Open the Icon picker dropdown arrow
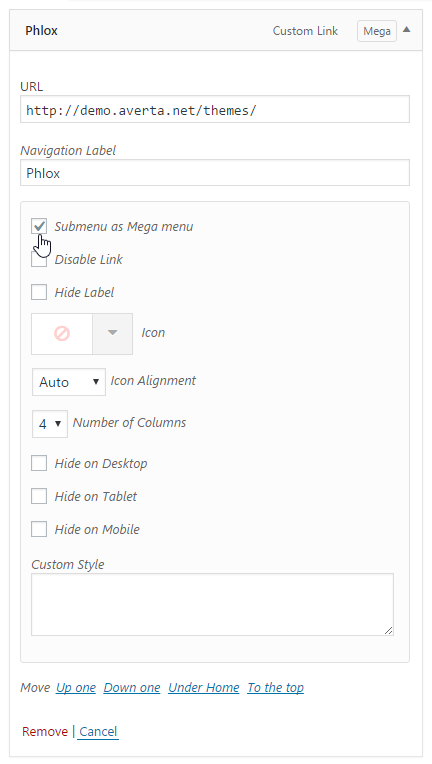This screenshot has width=432, height=764. (113, 334)
